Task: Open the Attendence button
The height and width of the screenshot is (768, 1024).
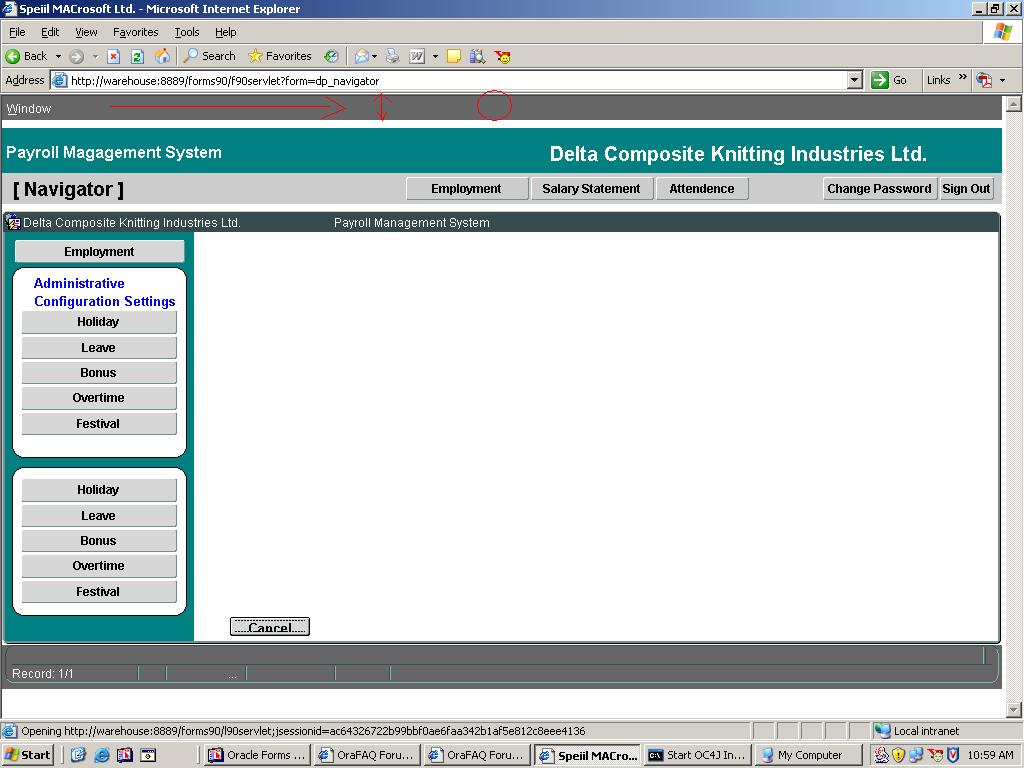Action: pos(701,189)
